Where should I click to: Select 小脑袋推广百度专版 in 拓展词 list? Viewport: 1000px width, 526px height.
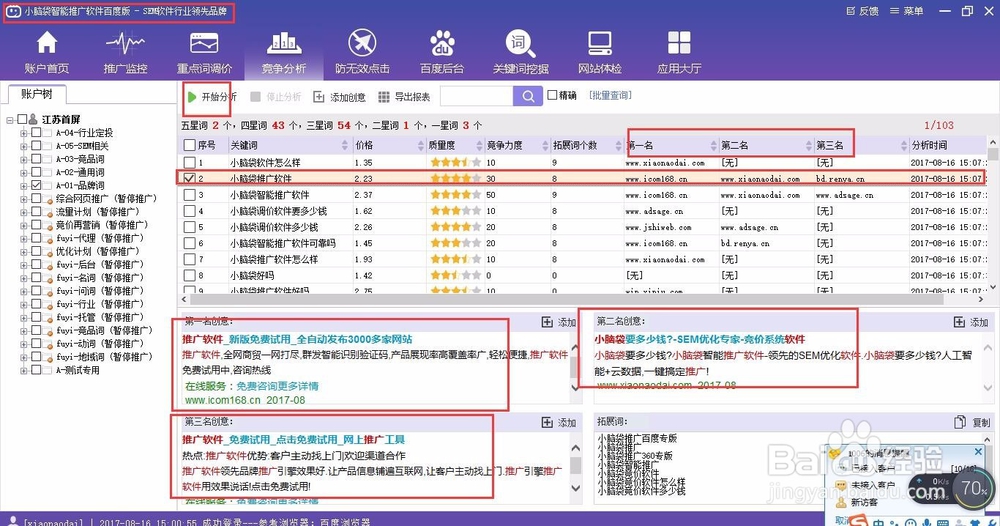click(637, 439)
